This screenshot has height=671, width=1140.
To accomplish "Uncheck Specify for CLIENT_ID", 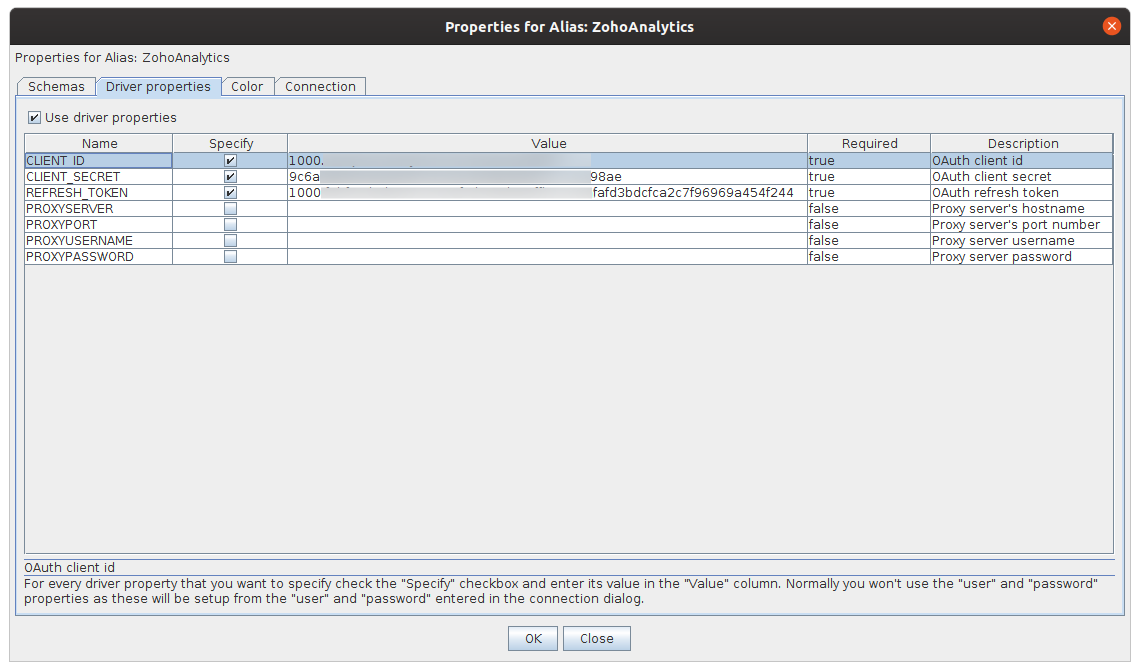I will [230, 161].
